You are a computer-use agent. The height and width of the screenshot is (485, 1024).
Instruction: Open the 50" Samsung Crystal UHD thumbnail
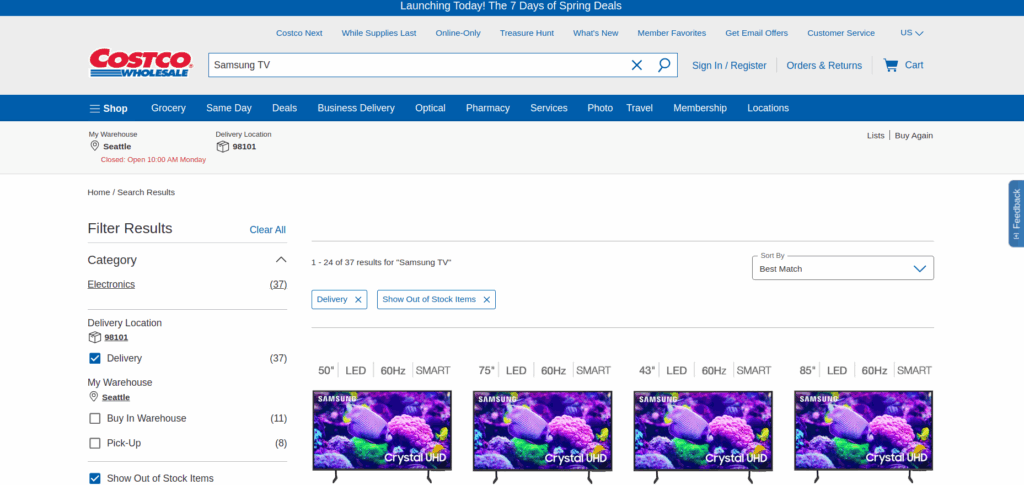click(382, 430)
